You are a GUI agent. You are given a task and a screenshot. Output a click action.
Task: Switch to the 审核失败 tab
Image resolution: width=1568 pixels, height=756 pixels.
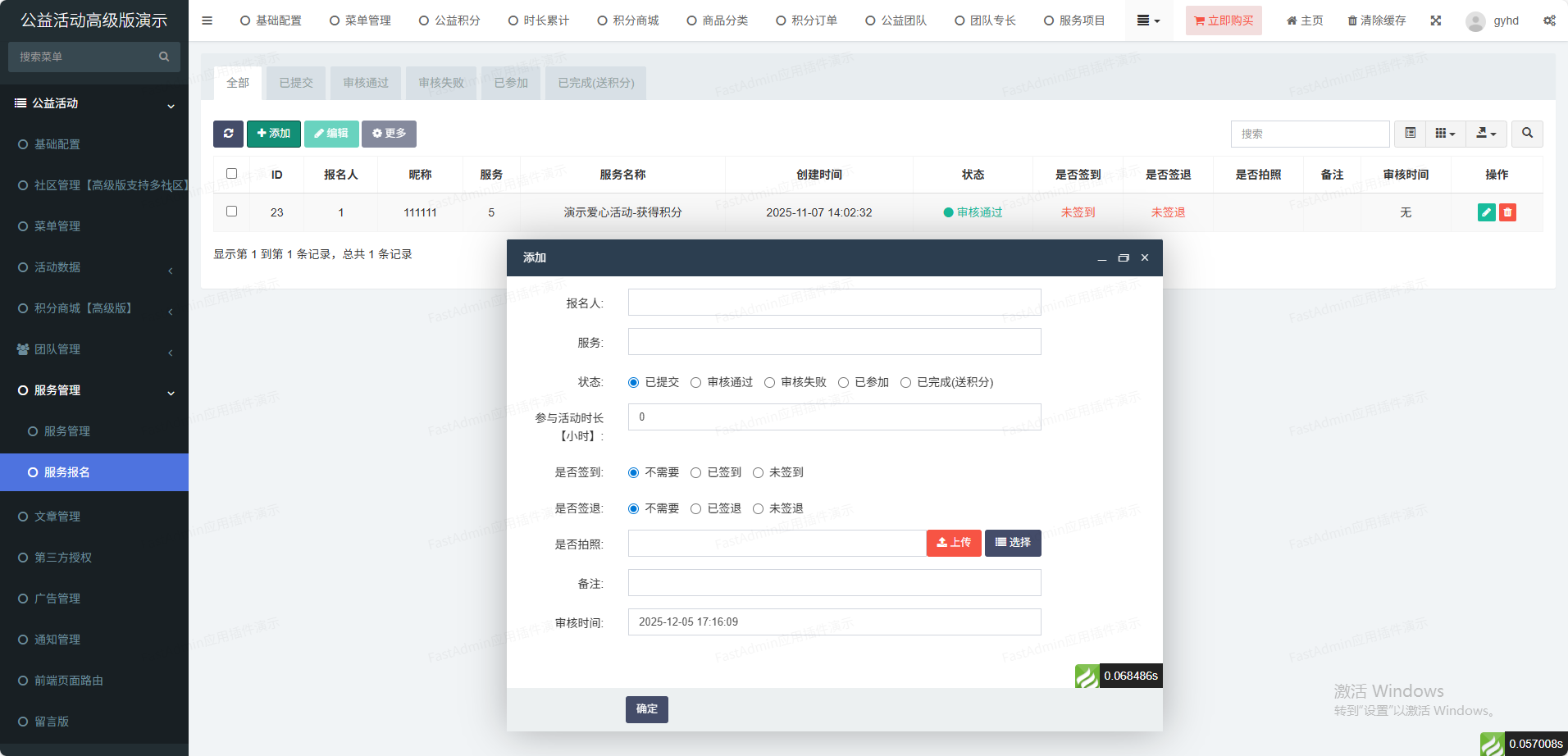coord(441,83)
